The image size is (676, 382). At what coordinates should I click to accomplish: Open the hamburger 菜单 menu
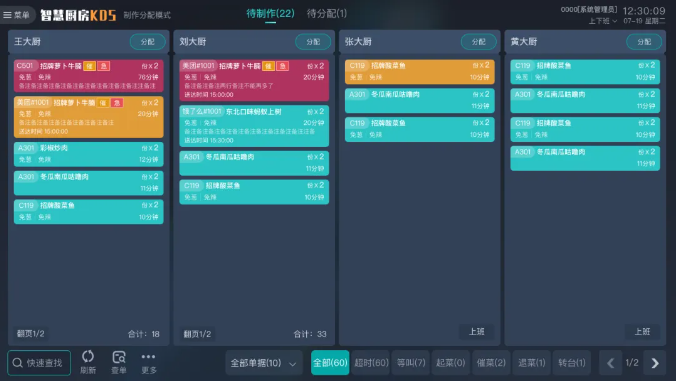16,15
